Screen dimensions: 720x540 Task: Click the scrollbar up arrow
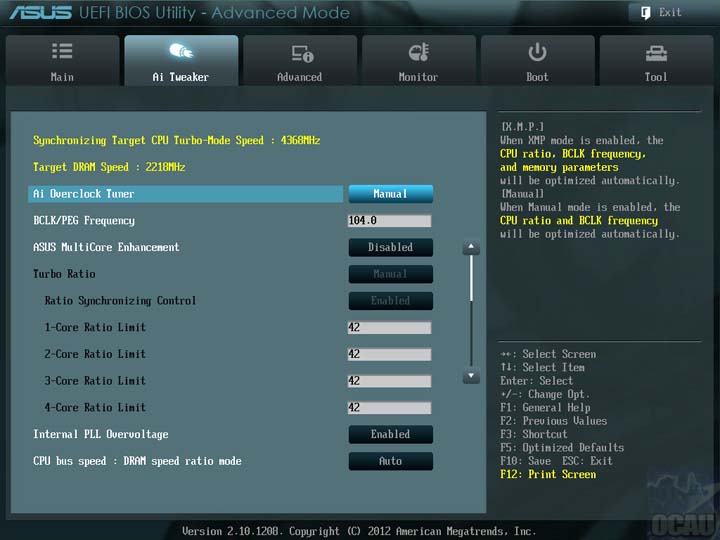tap(471, 247)
